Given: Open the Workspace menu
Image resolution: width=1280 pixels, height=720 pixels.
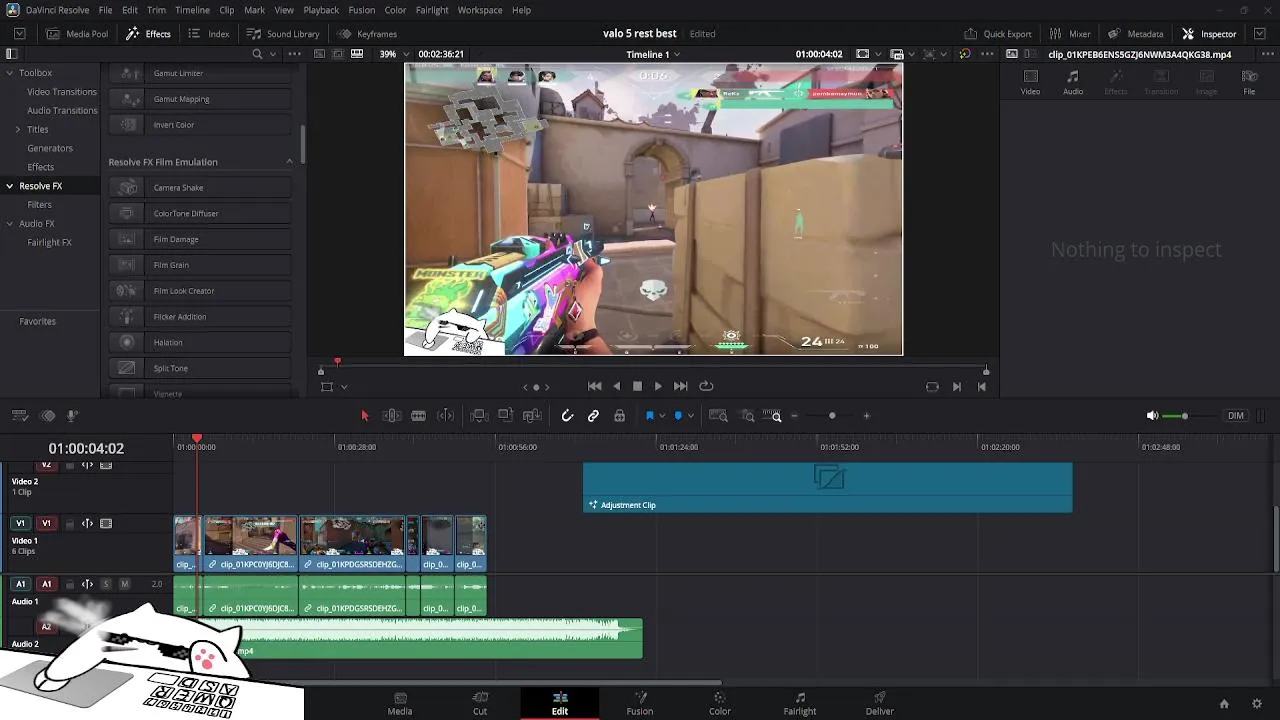Looking at the screenshot, I should [480, 10].
